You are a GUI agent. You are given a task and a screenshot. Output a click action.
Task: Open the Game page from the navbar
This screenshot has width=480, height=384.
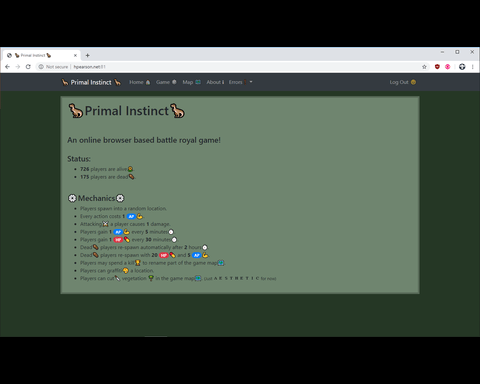point(166,82)
